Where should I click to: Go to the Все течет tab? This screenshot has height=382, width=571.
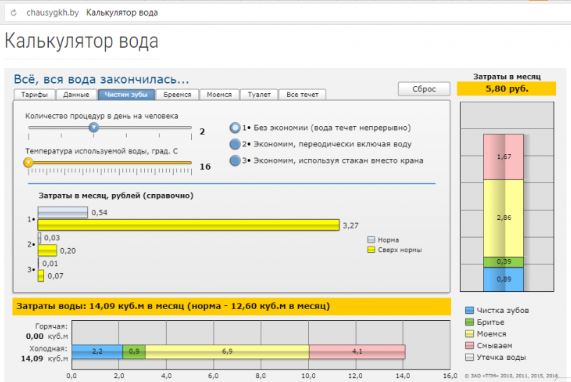(302, 95)
